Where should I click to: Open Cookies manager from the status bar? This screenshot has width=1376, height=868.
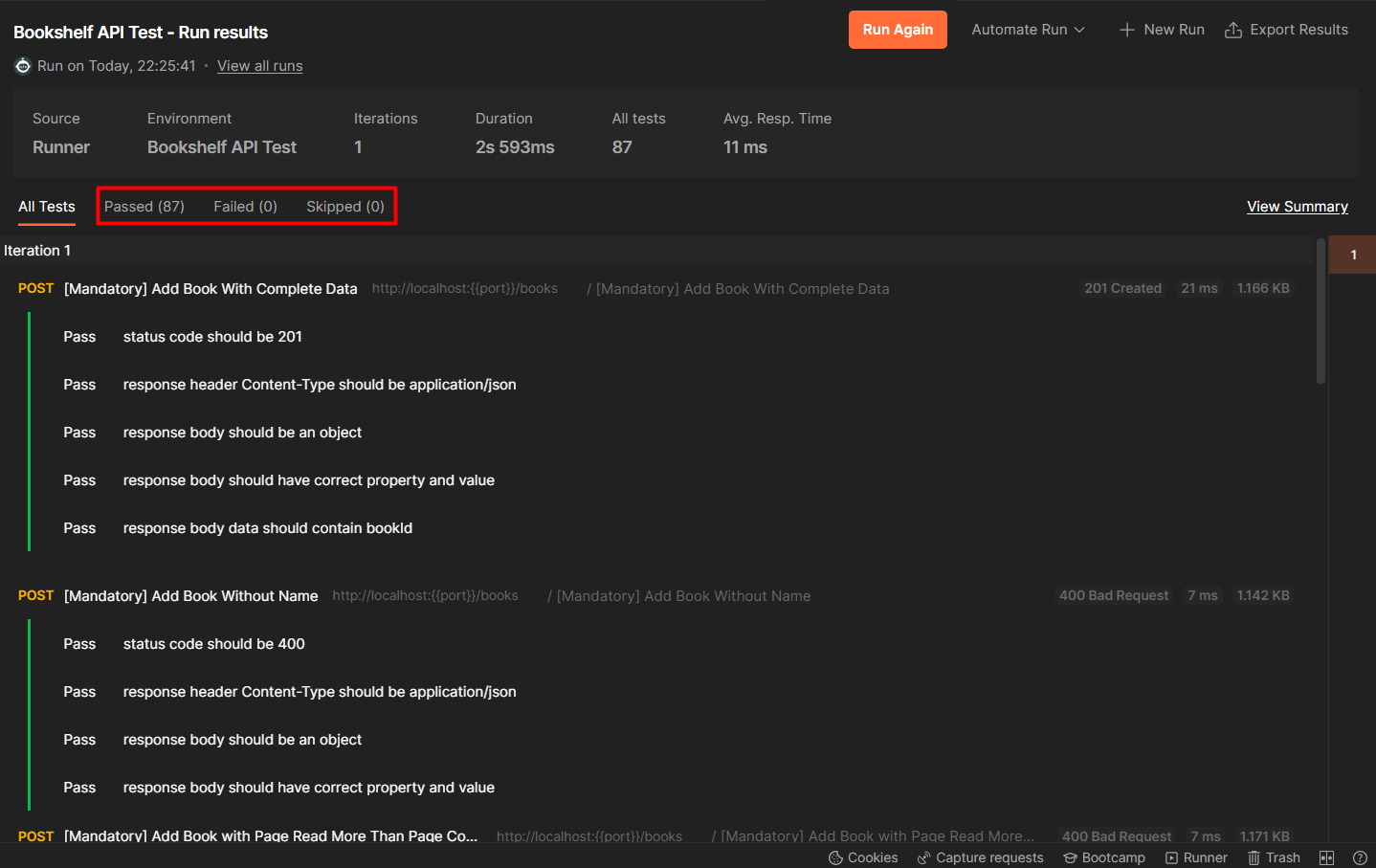(862, 857)
